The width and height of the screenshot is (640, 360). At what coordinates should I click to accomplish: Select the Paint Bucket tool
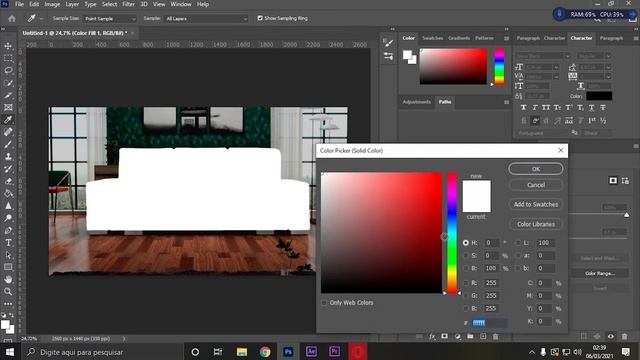8,193
